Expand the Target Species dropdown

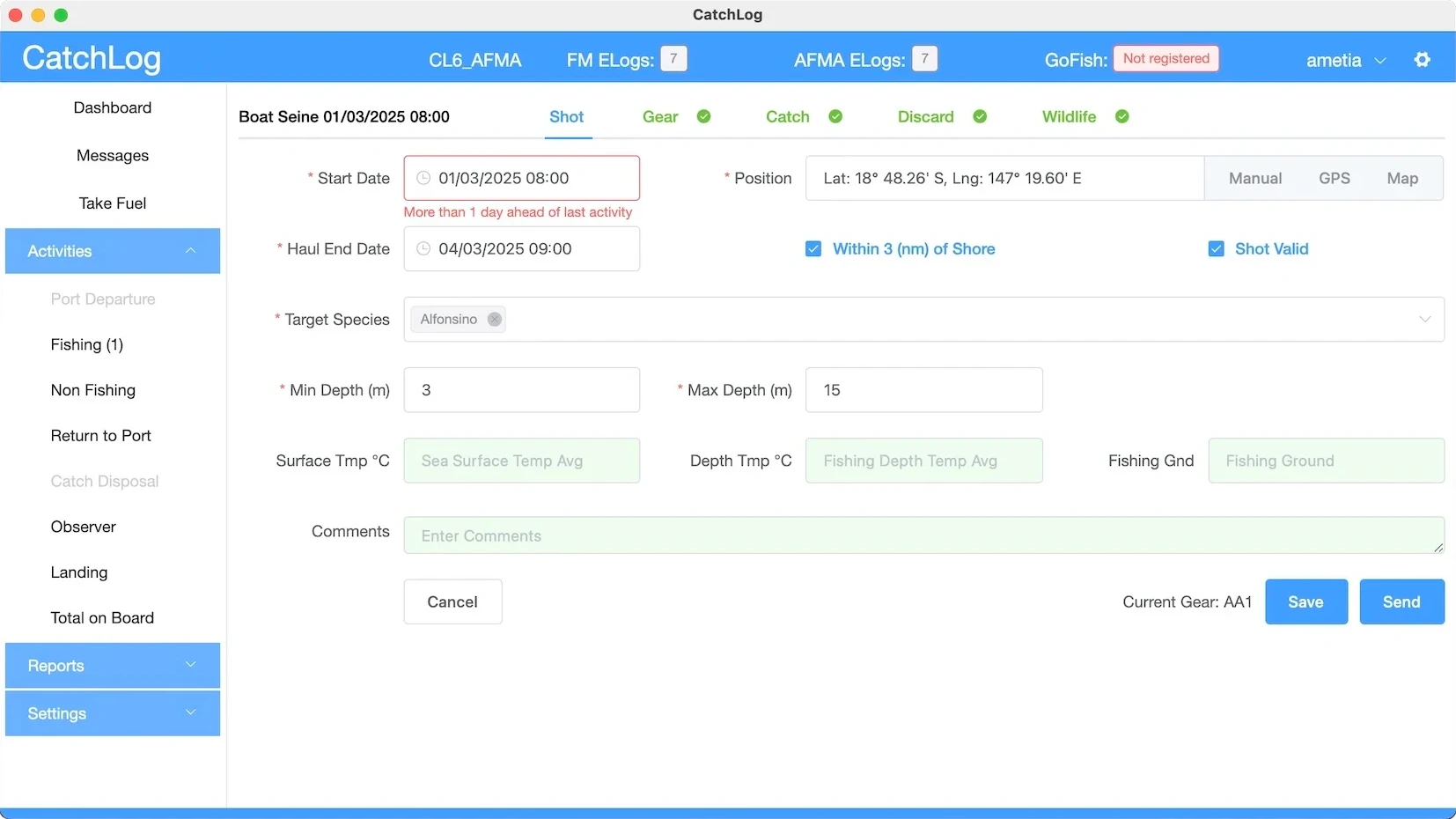coord(1424,320)
